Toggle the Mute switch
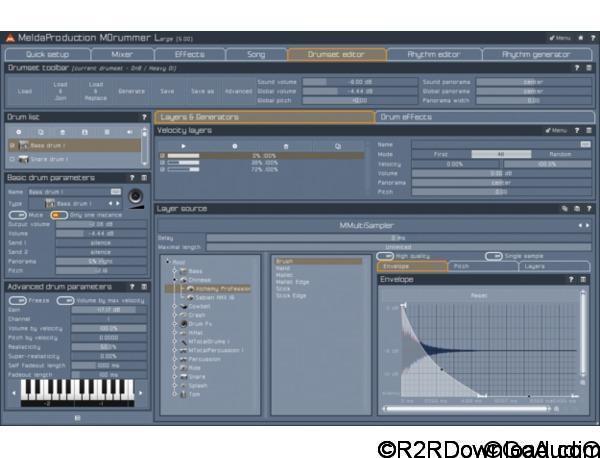This screenshot has height=458, width=600. [18, 215]
